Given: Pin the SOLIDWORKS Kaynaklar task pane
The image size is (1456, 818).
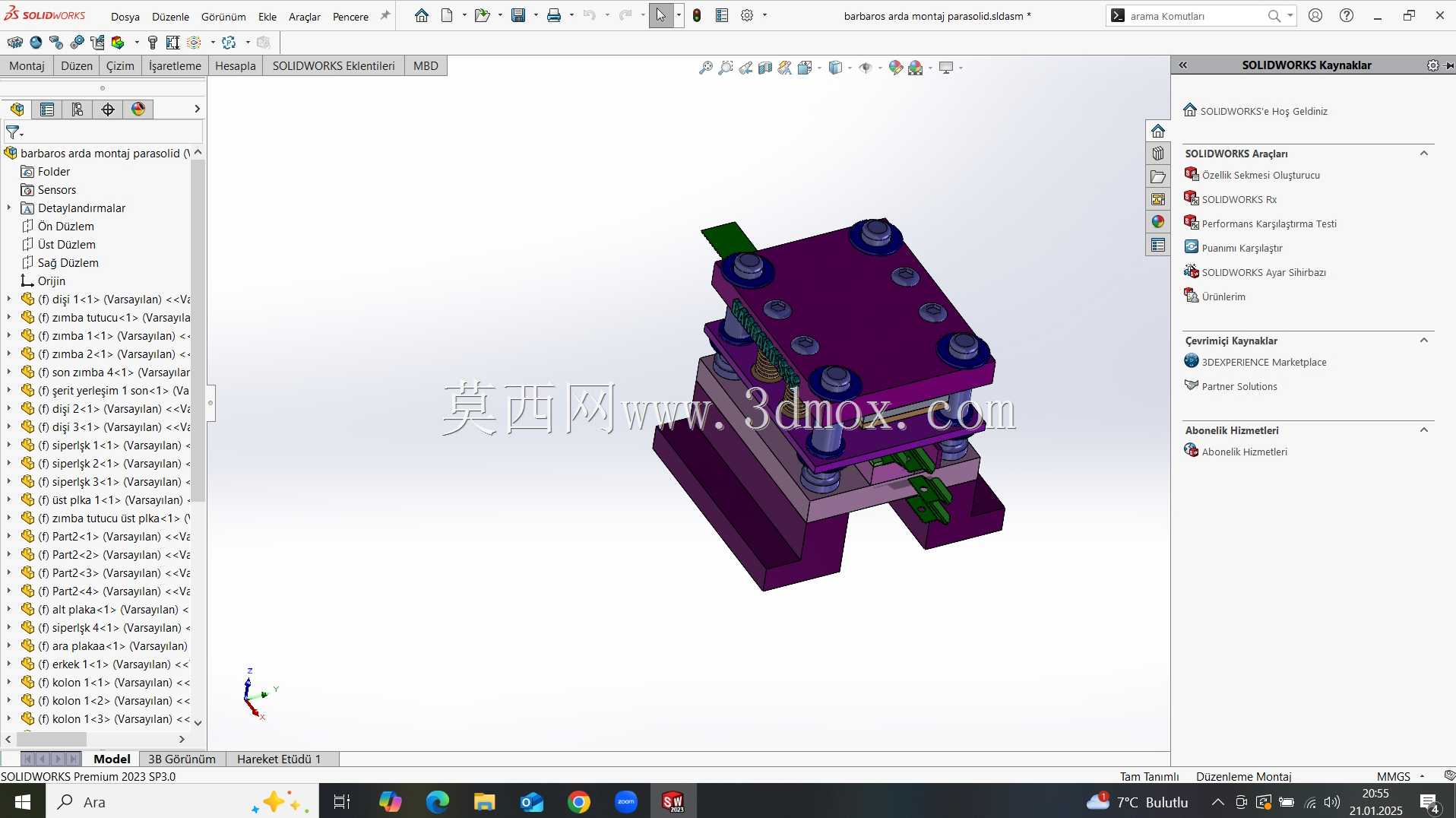Looking at the screenshot, I should click(x=1448, y=65).
